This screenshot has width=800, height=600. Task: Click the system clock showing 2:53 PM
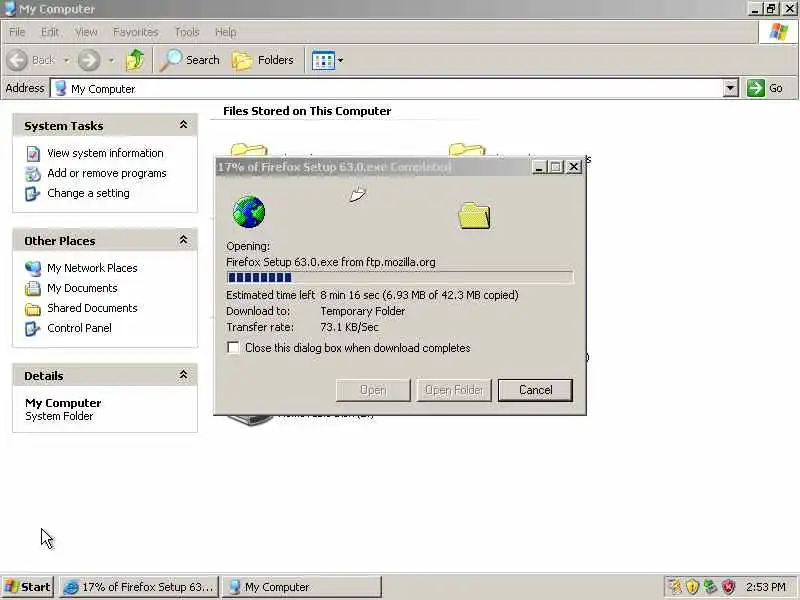(x=765, y=587)
